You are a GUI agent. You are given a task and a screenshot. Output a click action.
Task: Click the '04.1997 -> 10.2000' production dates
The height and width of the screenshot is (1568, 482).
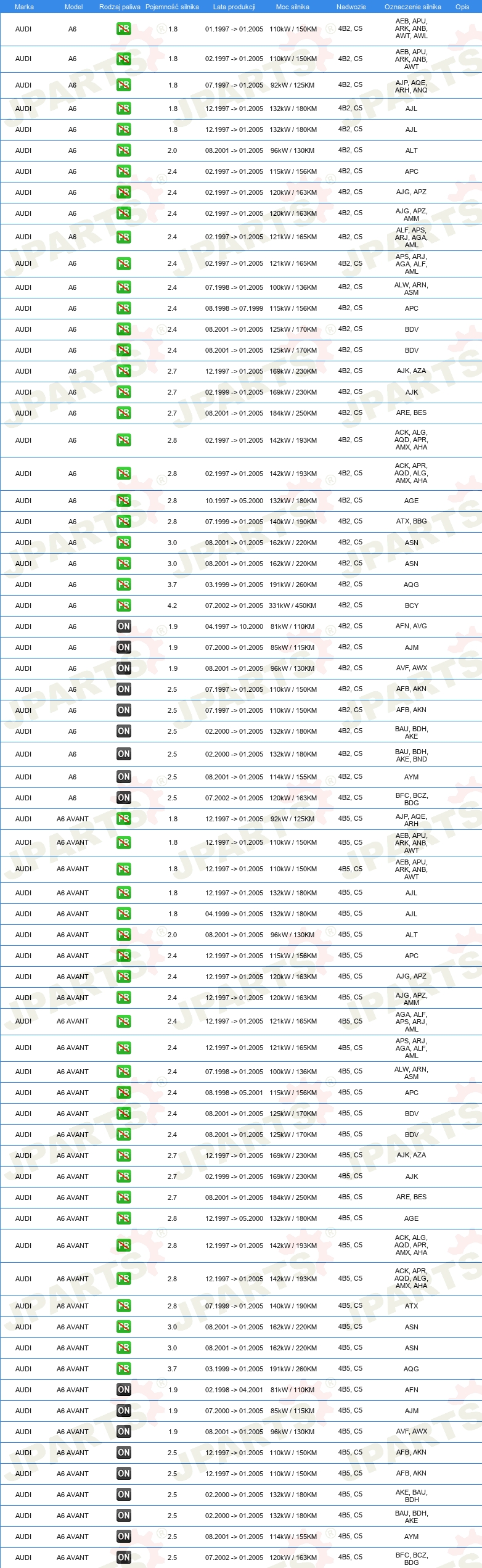(x=234, y=626)
